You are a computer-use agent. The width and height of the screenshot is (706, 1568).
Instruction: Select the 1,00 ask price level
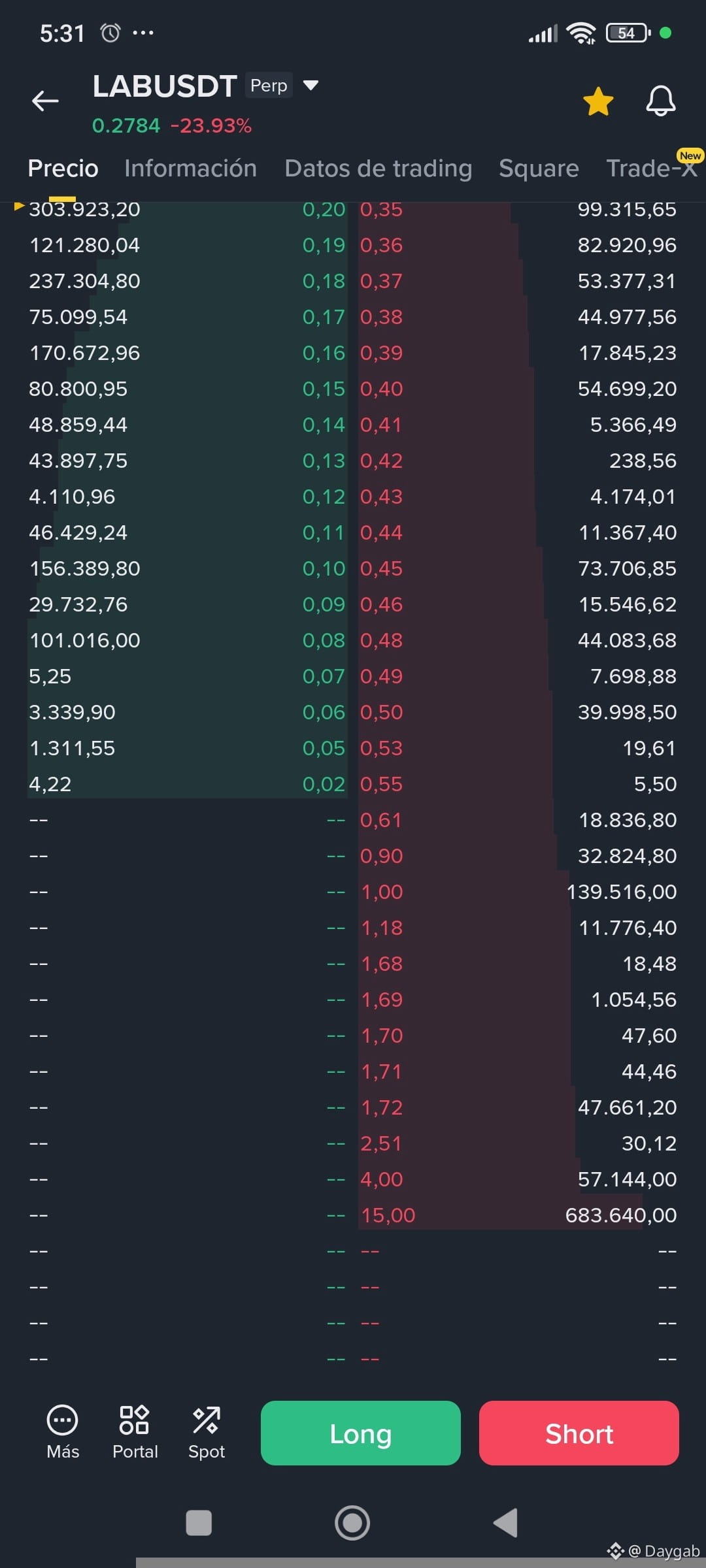(382, 892)
